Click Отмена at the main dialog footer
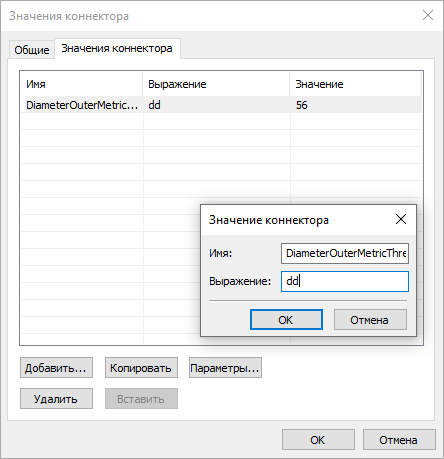The width and height of the screenshot is (444, 459). 399,439
